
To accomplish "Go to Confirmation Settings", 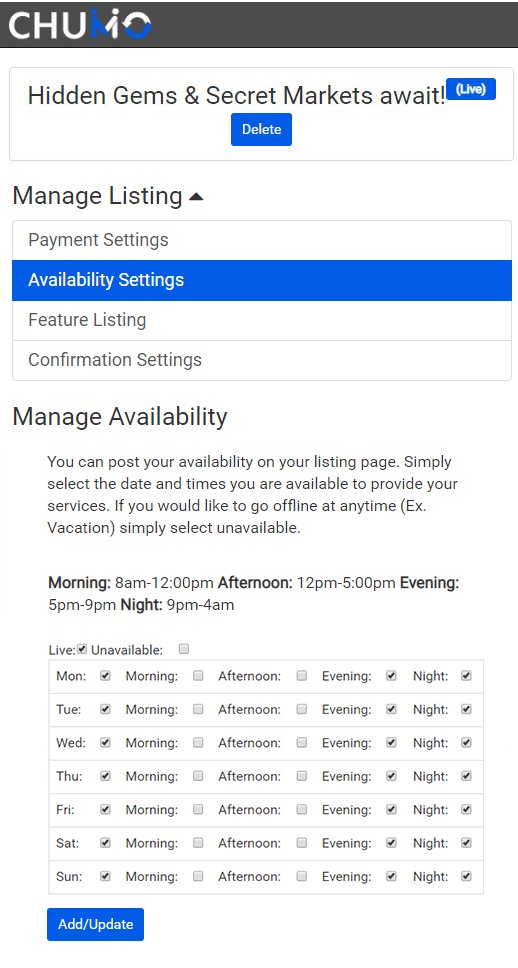I will (262, 360).
